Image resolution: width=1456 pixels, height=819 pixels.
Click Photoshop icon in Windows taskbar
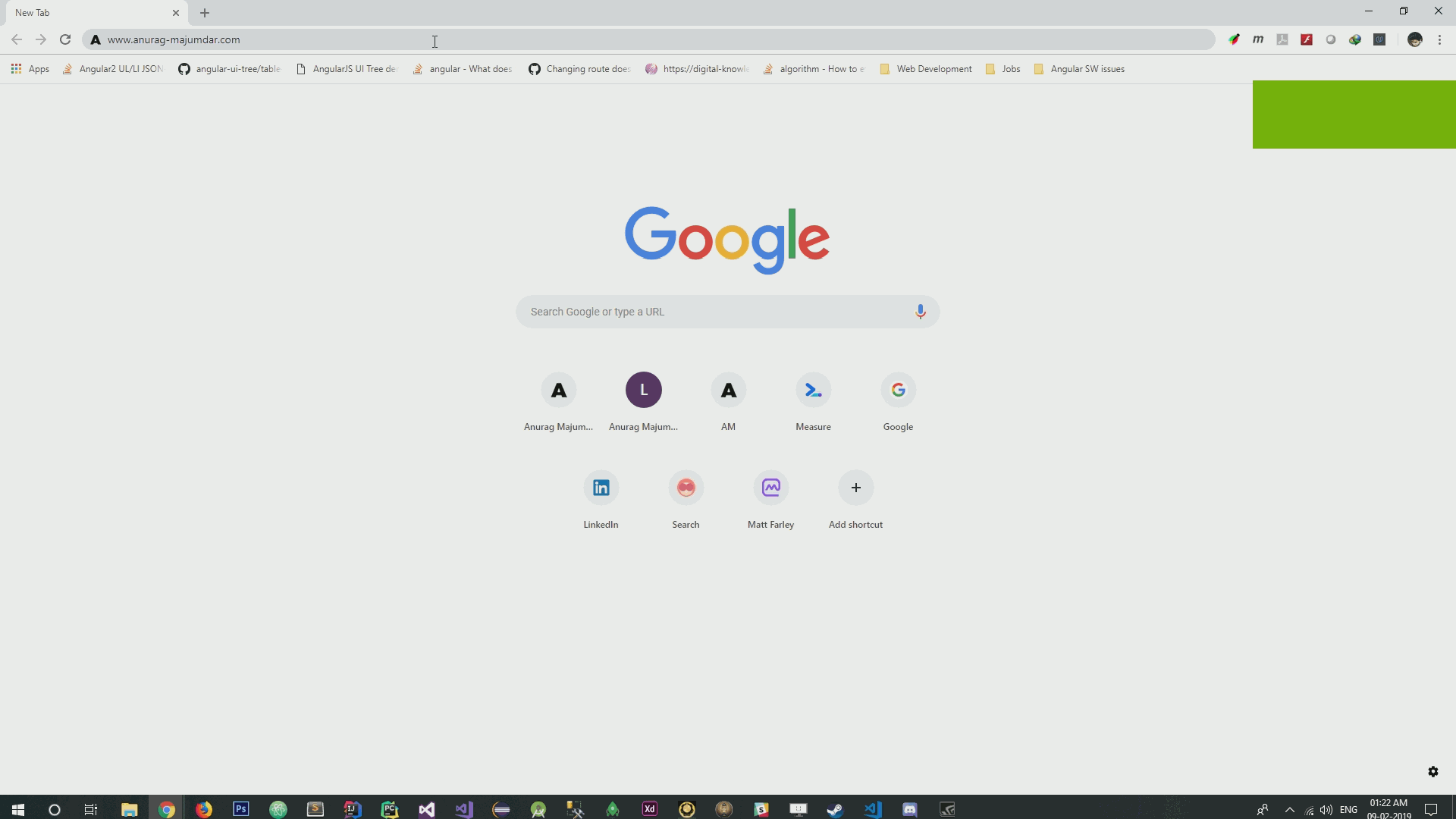tap(241, 809)
